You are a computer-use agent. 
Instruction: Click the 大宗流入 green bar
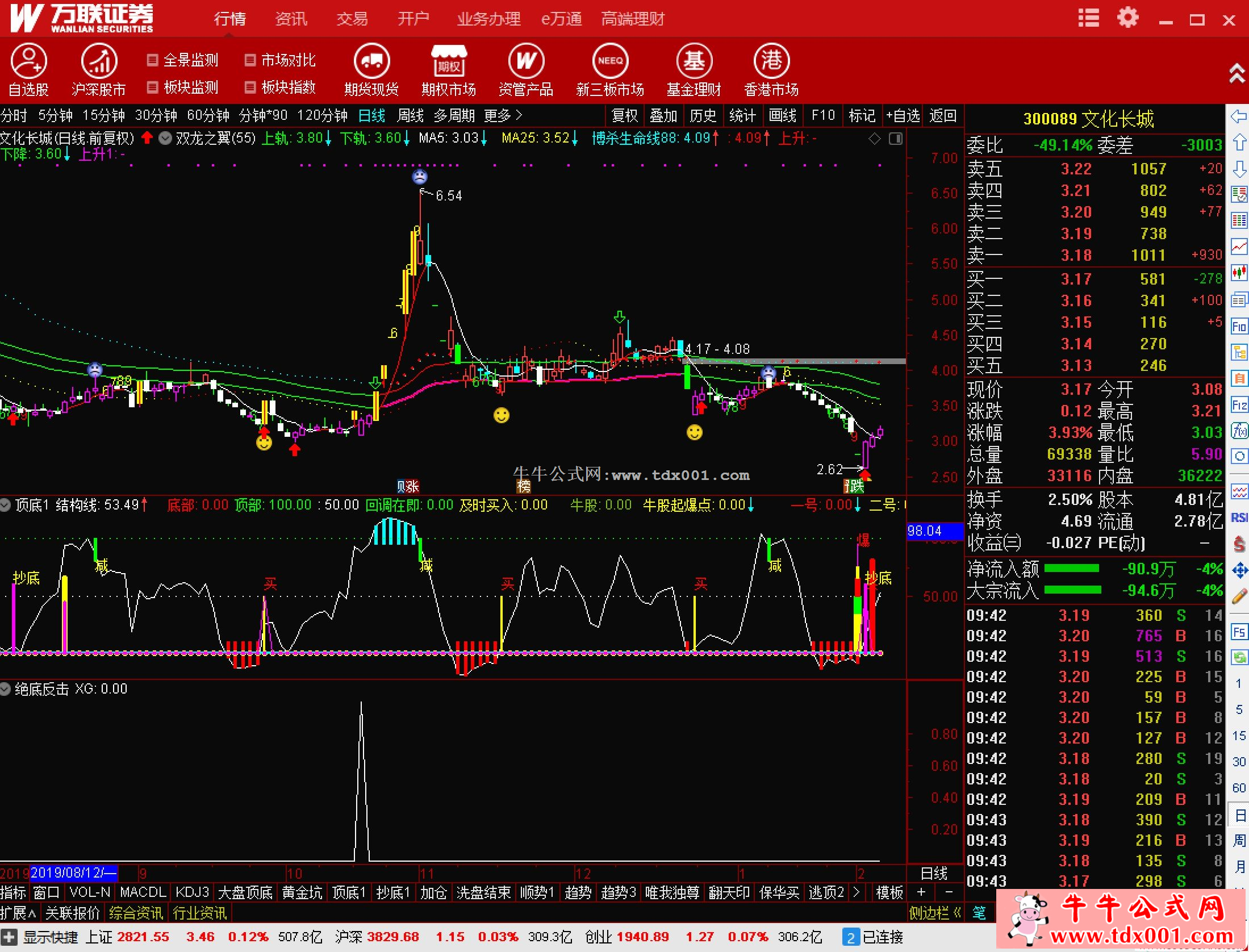pyautogui.click(x=1072, y=590)
